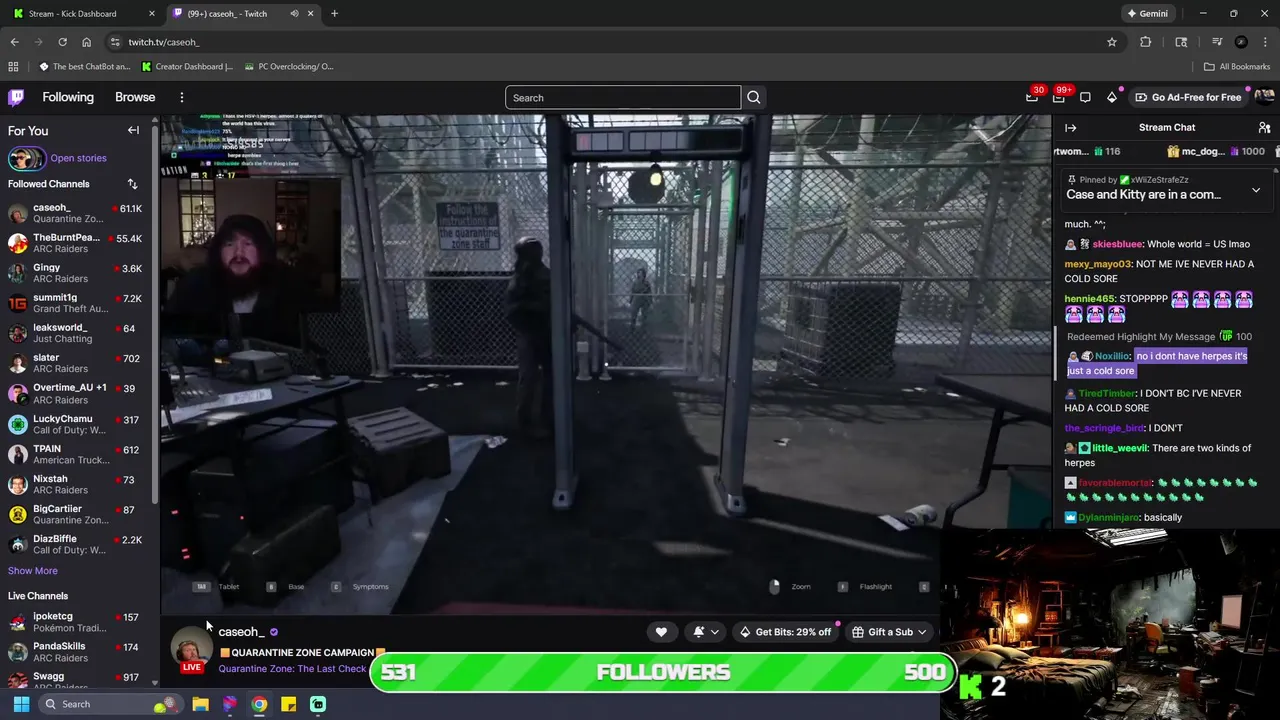Open Chrome profile avatar

1241,42
